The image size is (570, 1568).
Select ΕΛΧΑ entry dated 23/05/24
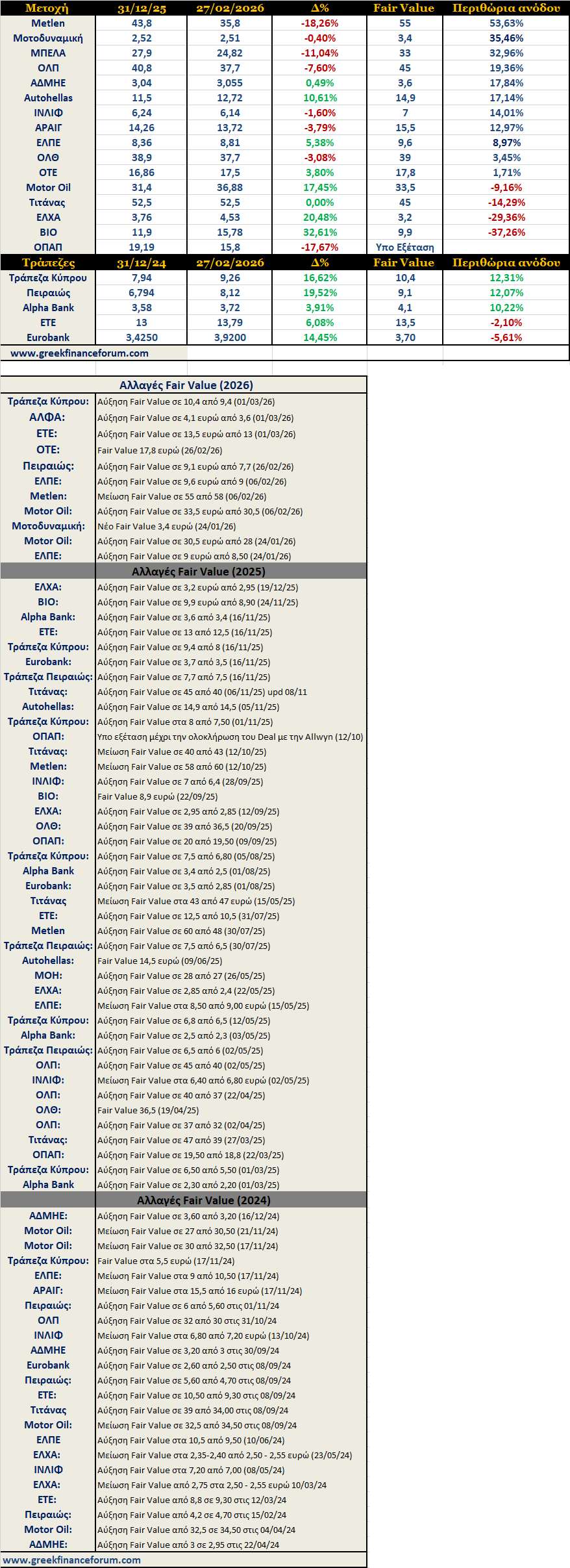pos(225,1456)
